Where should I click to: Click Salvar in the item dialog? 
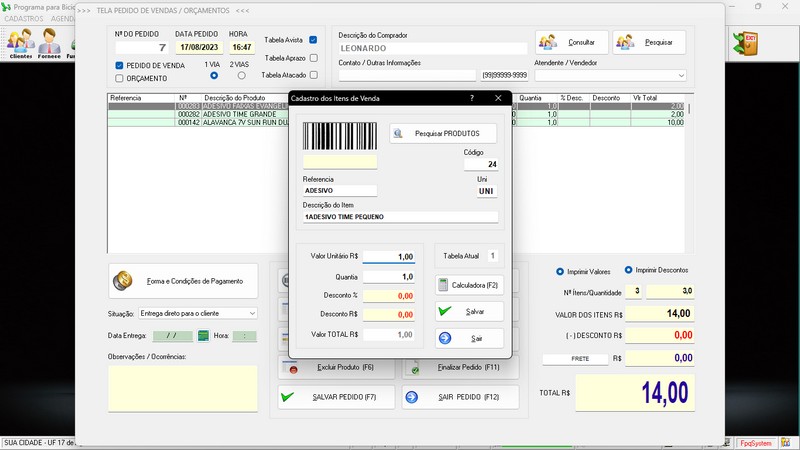click(x=470, y=311)
